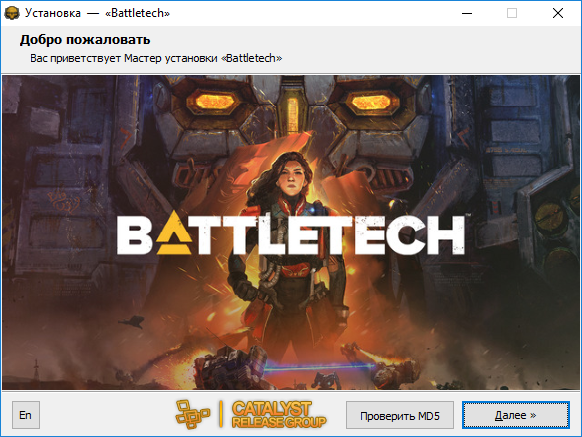Click the Battletech banner artwork
This screenshot has width=582, height=437.
coord(291,232)
